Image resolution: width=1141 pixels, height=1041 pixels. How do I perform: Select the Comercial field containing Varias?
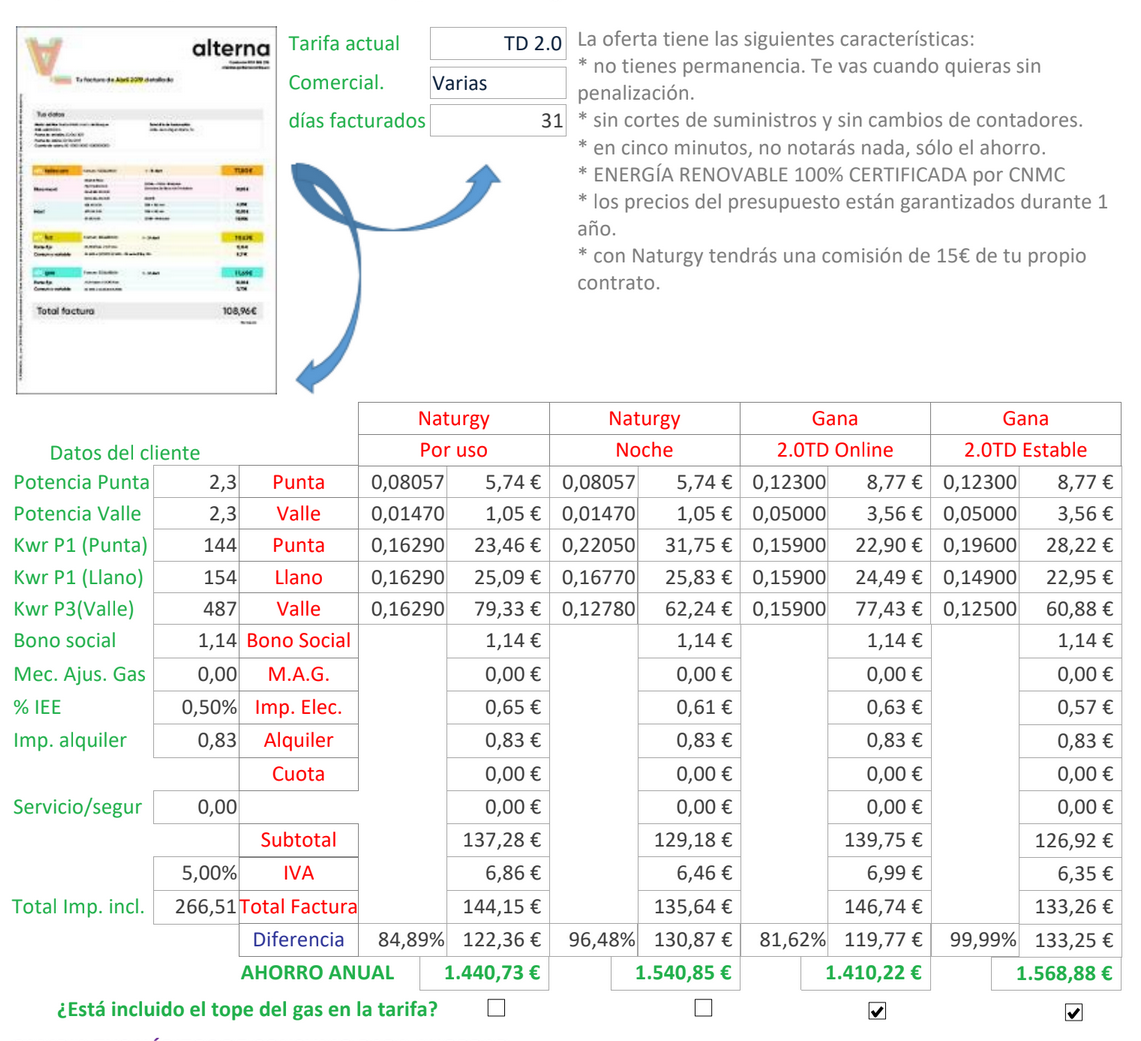pos(498,83)
